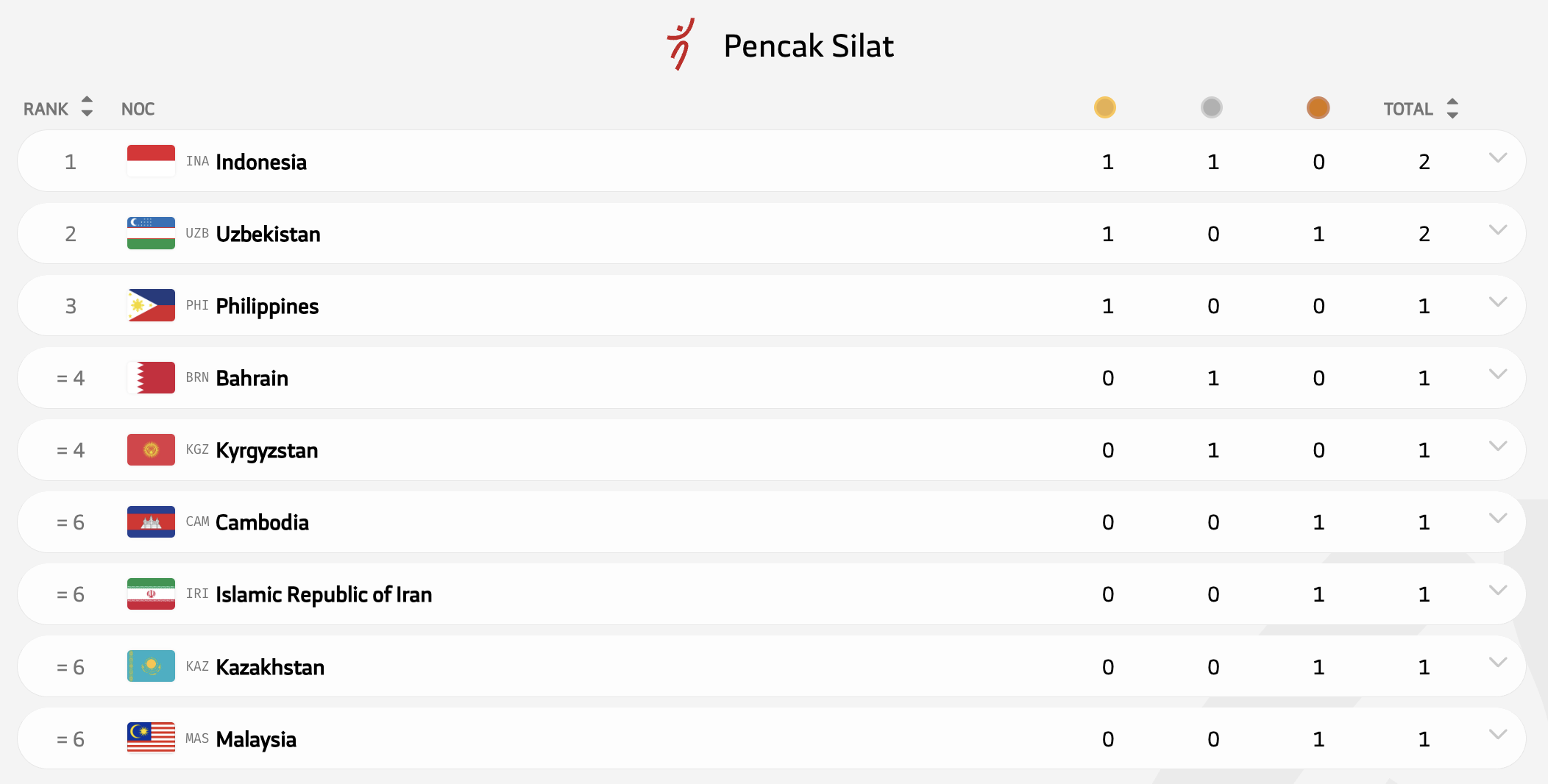Click the silver medal column icon
This screenshot has height=784, width=1548.
[1211, 107]
